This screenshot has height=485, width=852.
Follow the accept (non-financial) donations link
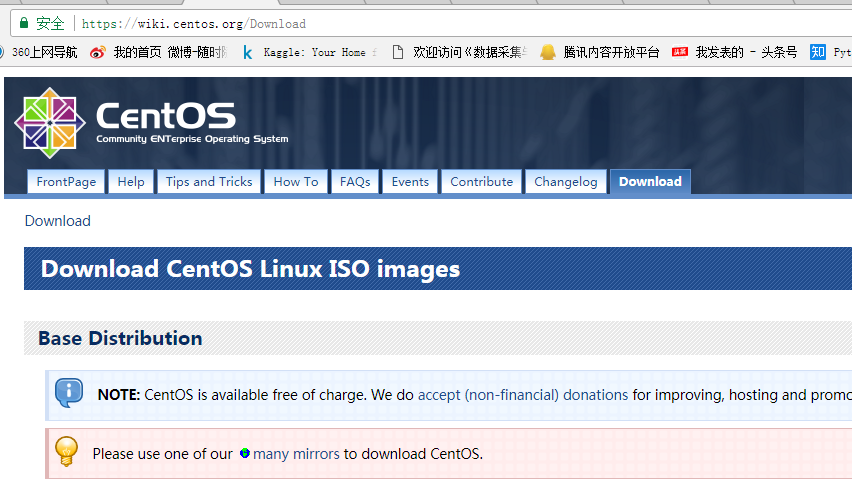pyautogui.click(x=523, y=395)
